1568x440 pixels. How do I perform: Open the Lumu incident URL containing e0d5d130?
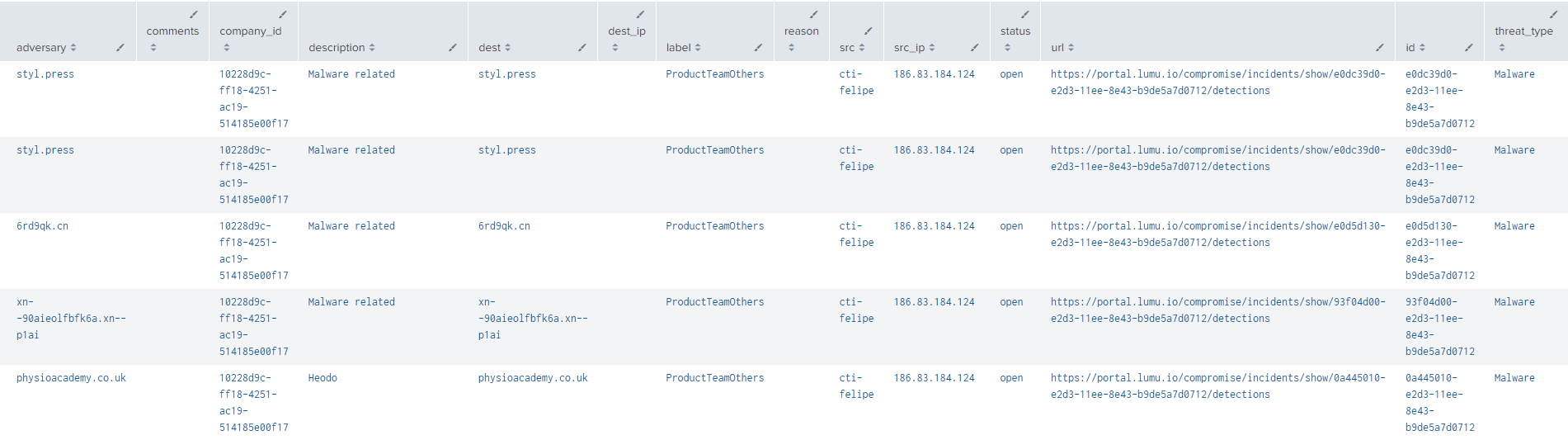(x=1217, y=234)
